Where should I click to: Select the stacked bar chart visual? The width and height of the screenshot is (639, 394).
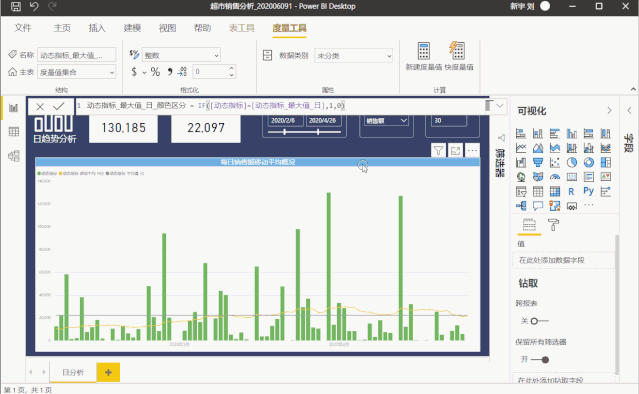[521, 133]
